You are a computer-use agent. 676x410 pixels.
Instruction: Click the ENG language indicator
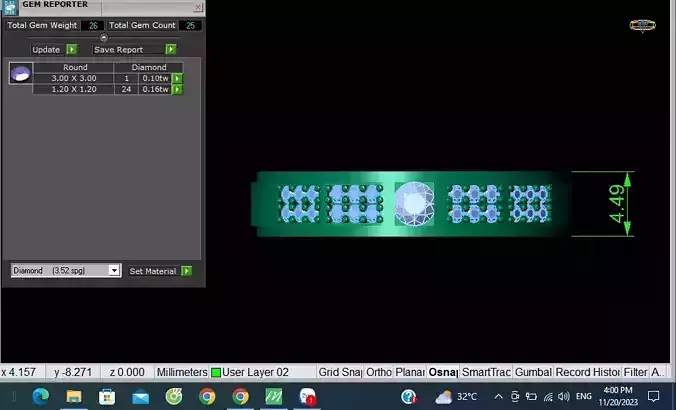point(583,396)
